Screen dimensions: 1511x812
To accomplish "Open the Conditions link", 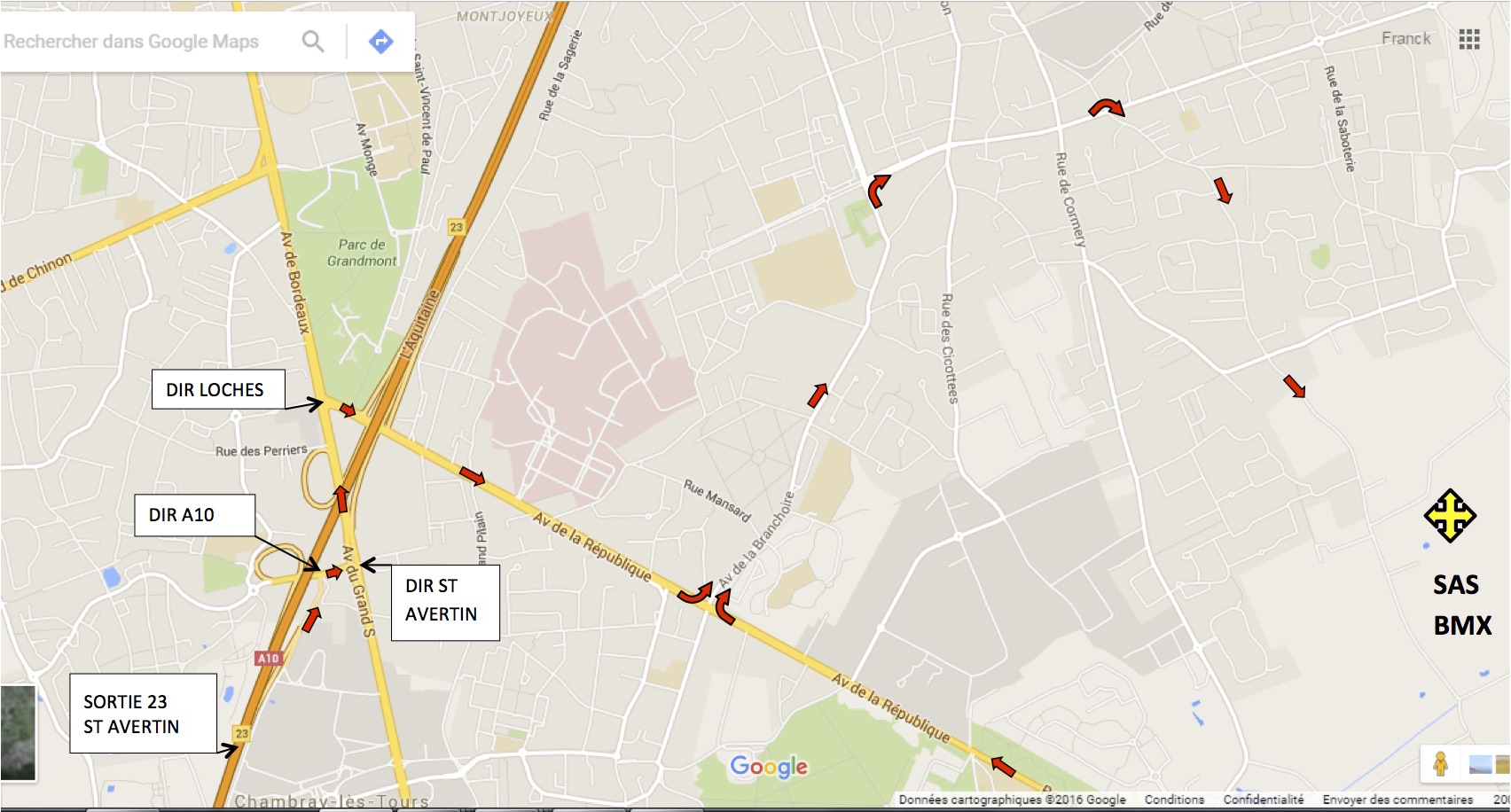I will tap(1174, 800).
